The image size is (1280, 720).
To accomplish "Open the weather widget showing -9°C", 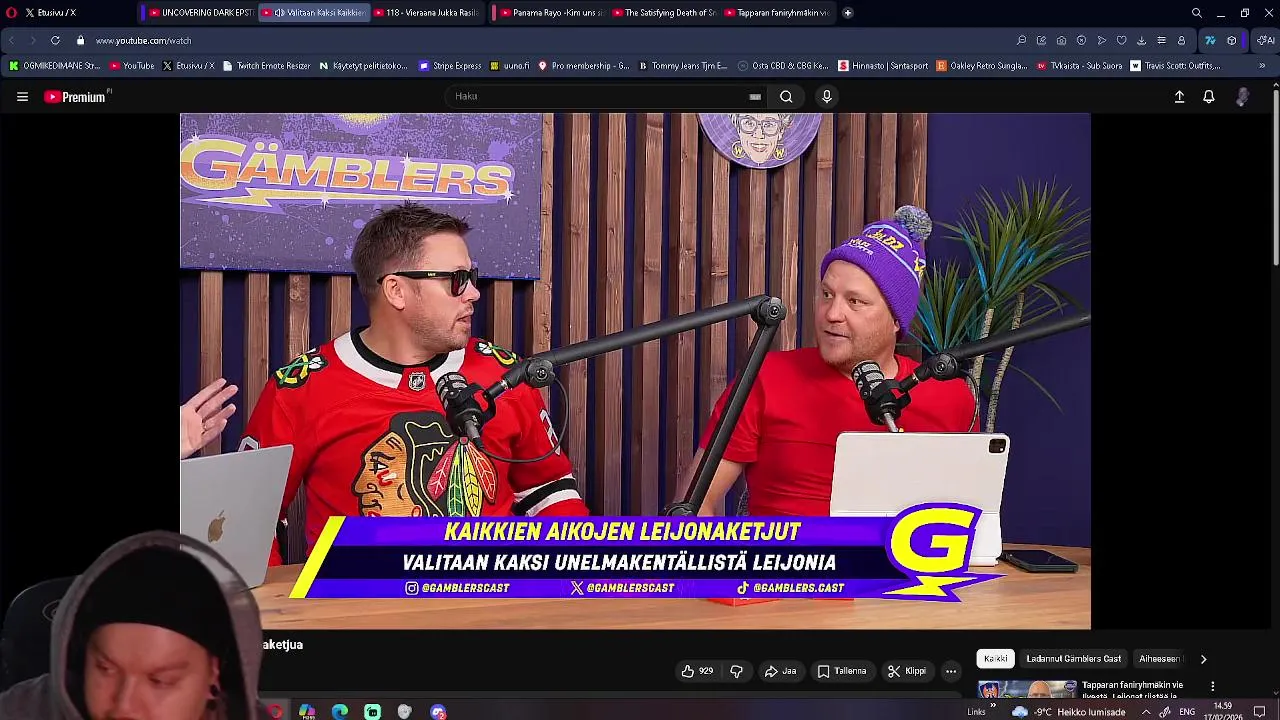I will 1068,712.
